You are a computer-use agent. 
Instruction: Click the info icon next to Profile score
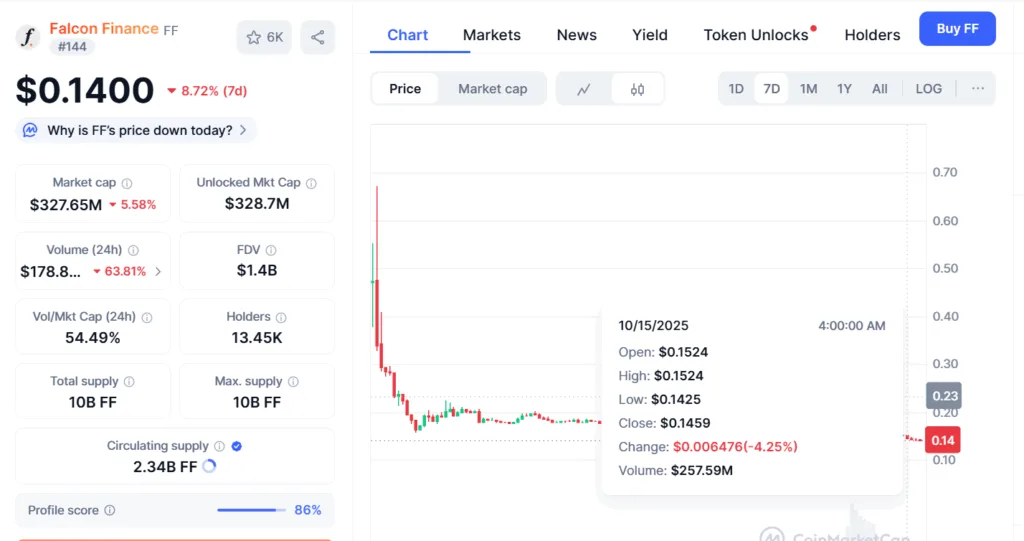pyautogui.click(x=110, y=510)
